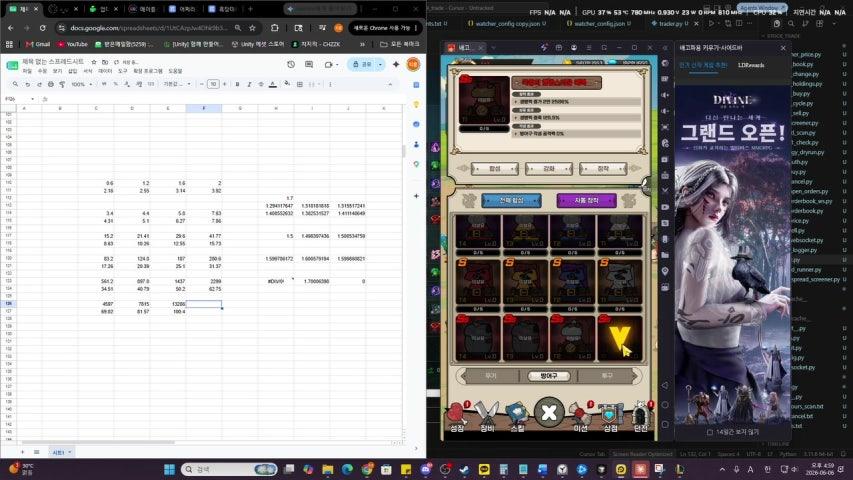
Task: Open the comments panel in Sheets
Action: click(309, 64)
